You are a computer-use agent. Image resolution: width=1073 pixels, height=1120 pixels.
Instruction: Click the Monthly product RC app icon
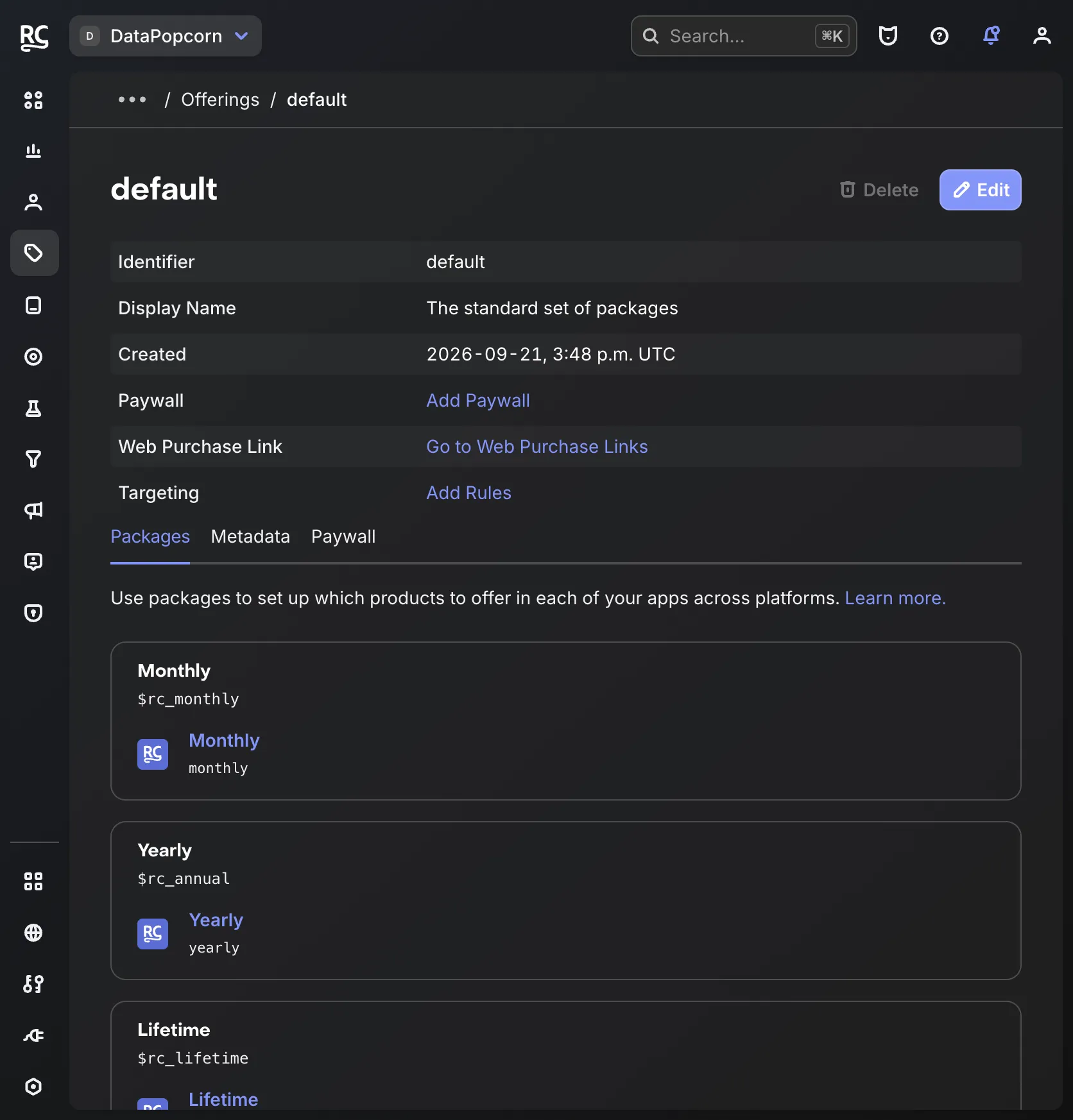(153, 754)
